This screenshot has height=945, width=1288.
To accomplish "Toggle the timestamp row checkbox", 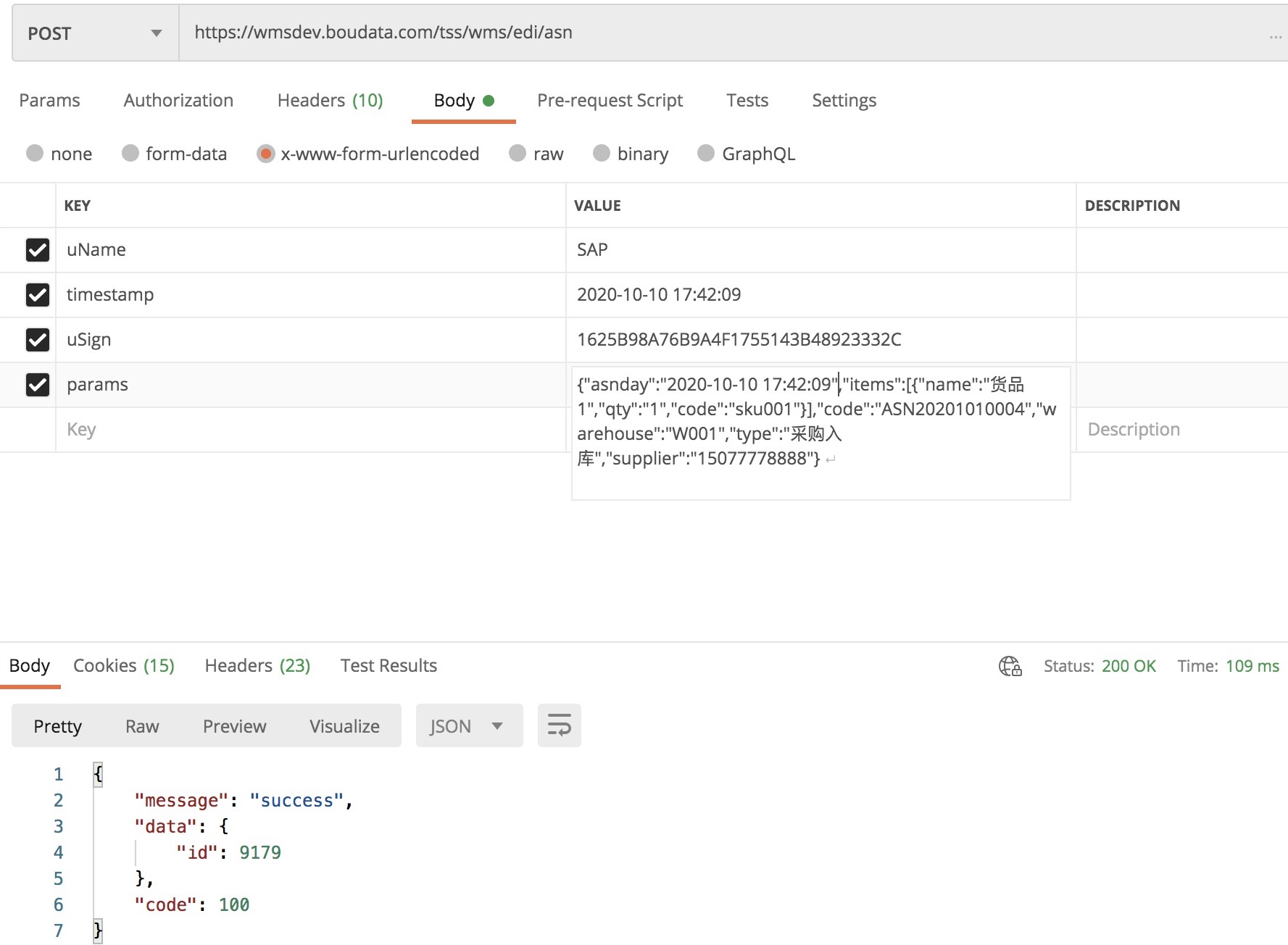I will tap(38, 295).
